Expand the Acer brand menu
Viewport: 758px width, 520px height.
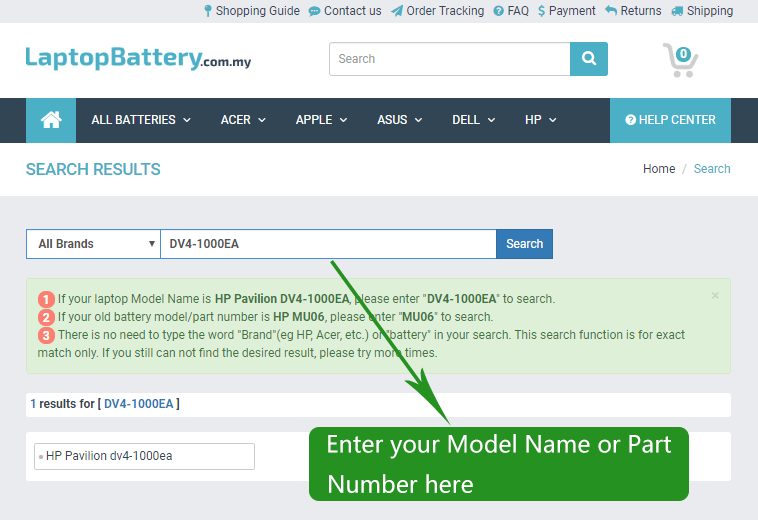pyautogui.click(x=243, y=120)
